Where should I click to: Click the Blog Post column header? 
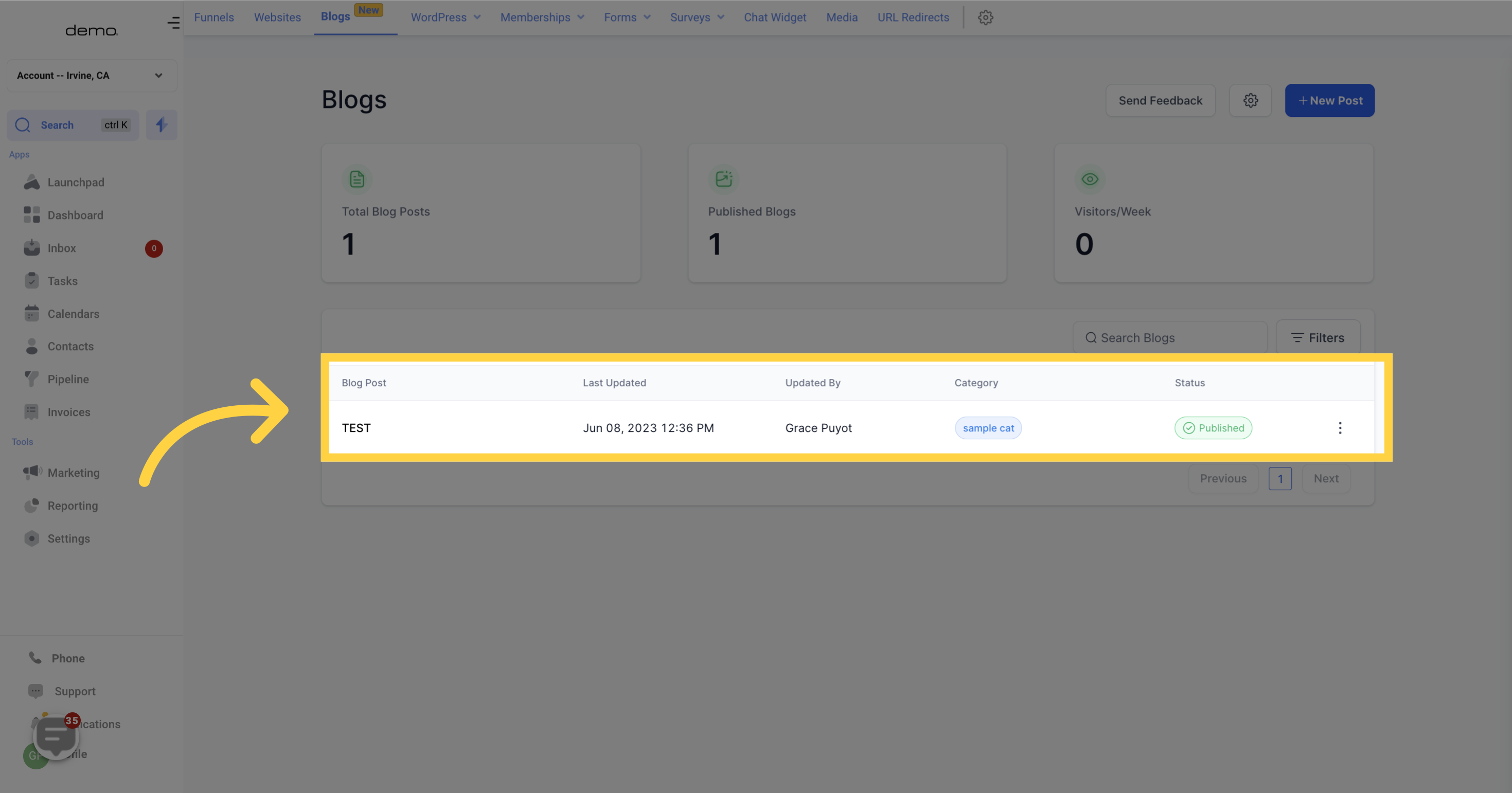pos(364,383)
